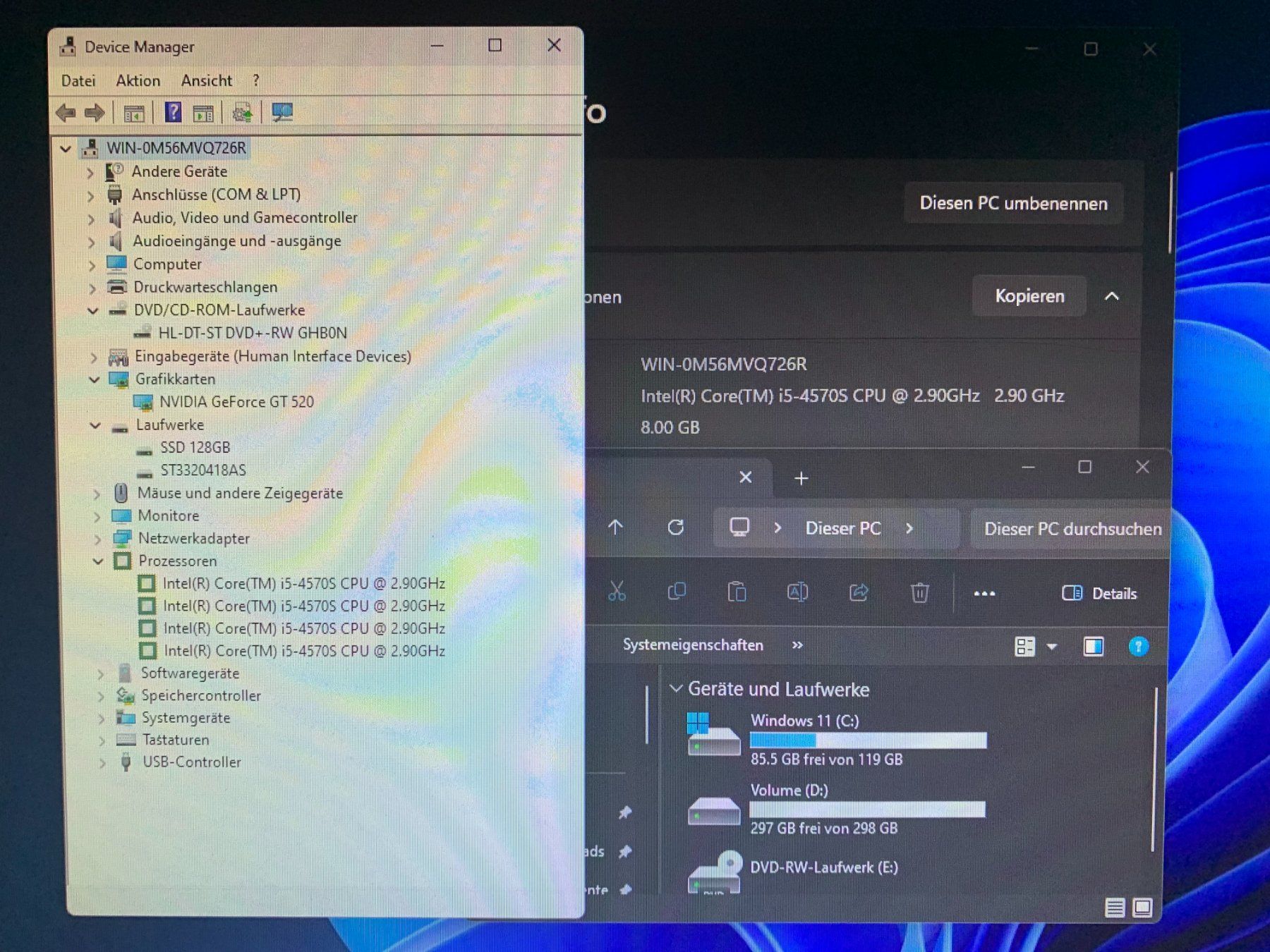The width and height of the screenshot is (1270, 952).
Task: Collapse Geräte und Laufwerke group
Action: pyautogui.click(x=675, y=688)
